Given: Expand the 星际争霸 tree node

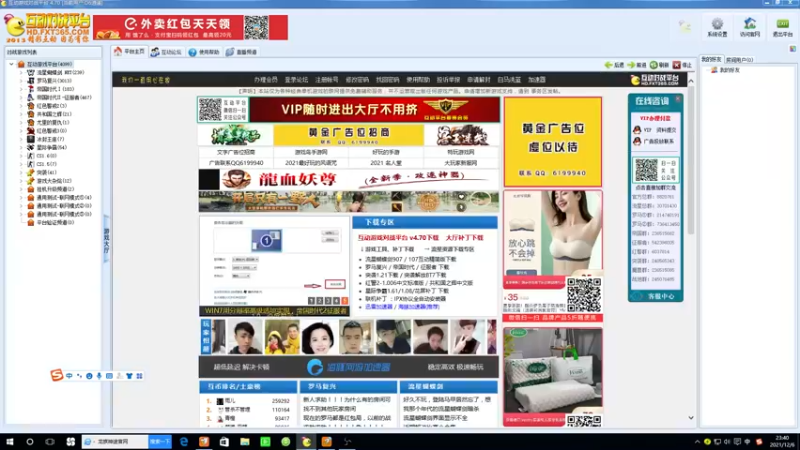Looking at the screenshot, I should coord(21,147).
